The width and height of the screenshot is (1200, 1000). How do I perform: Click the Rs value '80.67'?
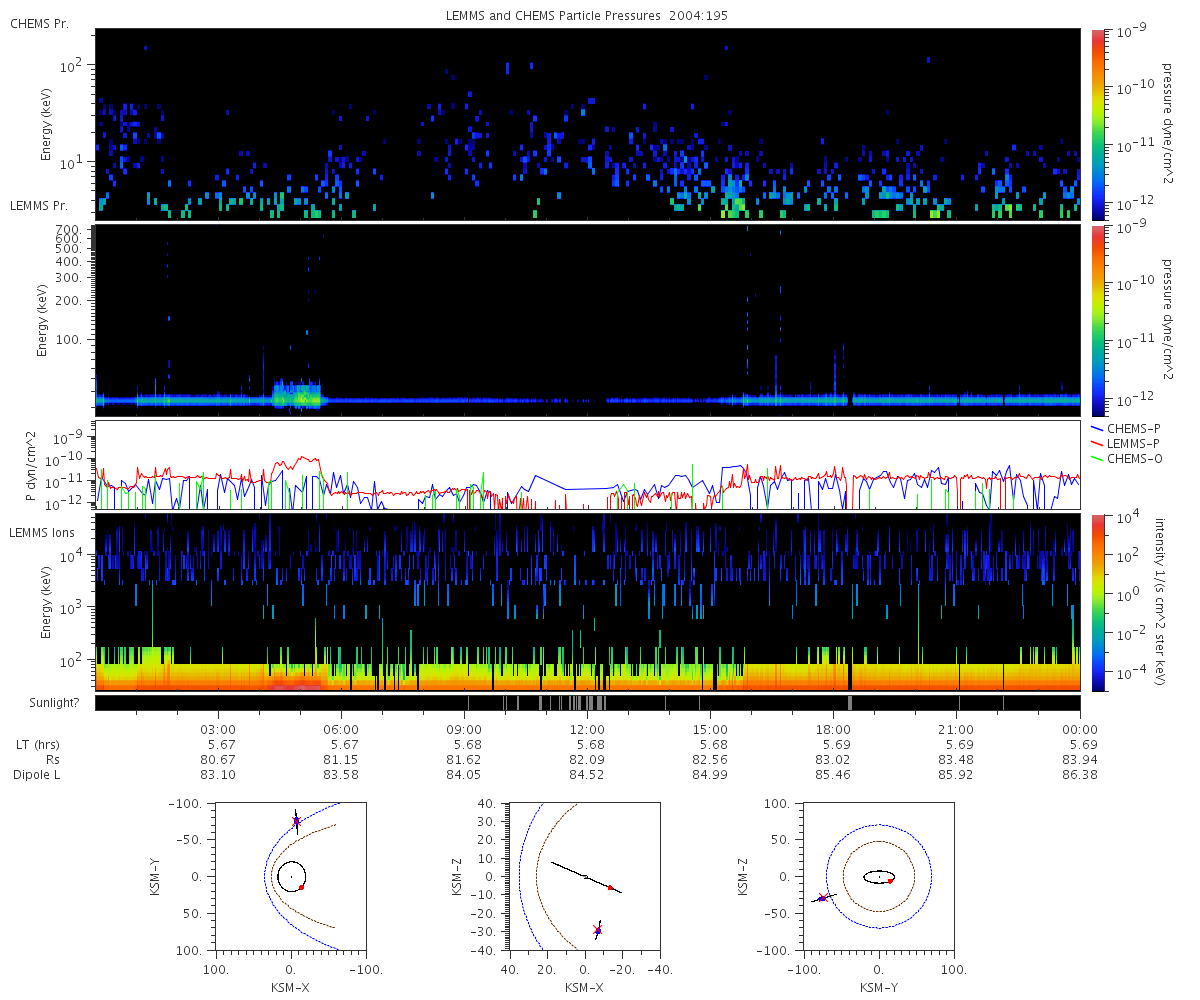pos(218,761)
